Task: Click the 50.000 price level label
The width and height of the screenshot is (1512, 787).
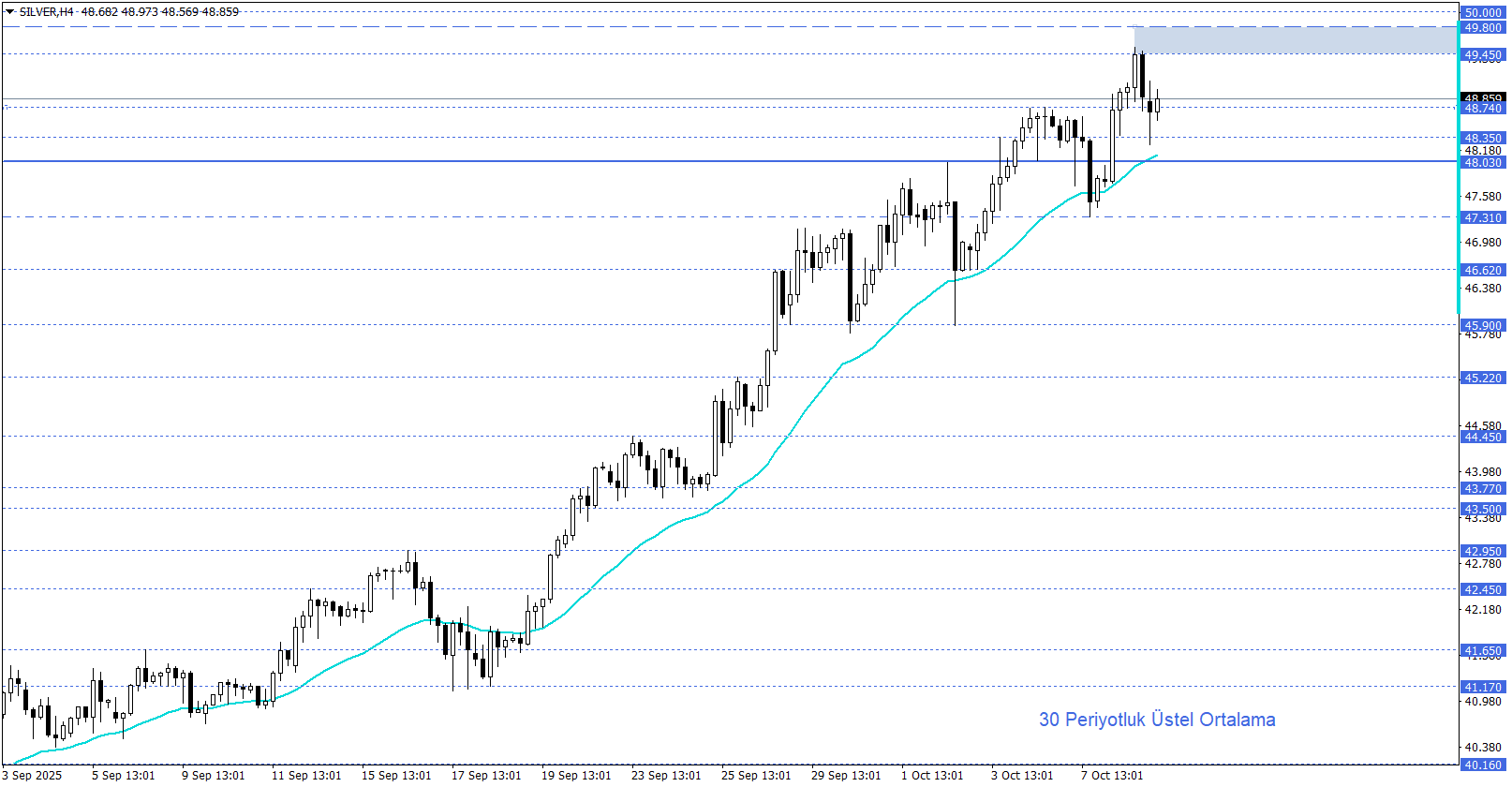Action: pos(1483,13)
